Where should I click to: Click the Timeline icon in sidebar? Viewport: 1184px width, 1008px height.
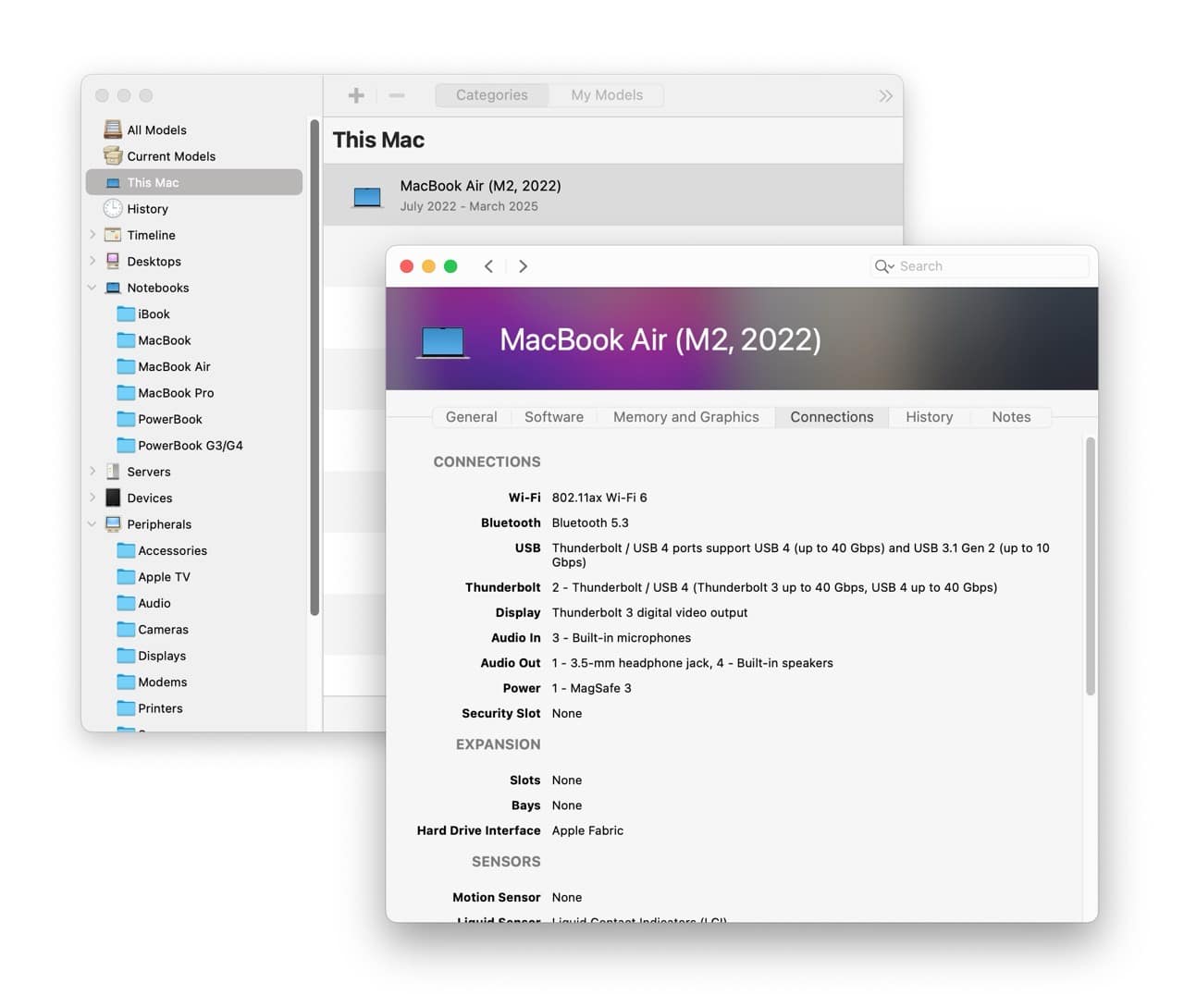click(113, 235)
